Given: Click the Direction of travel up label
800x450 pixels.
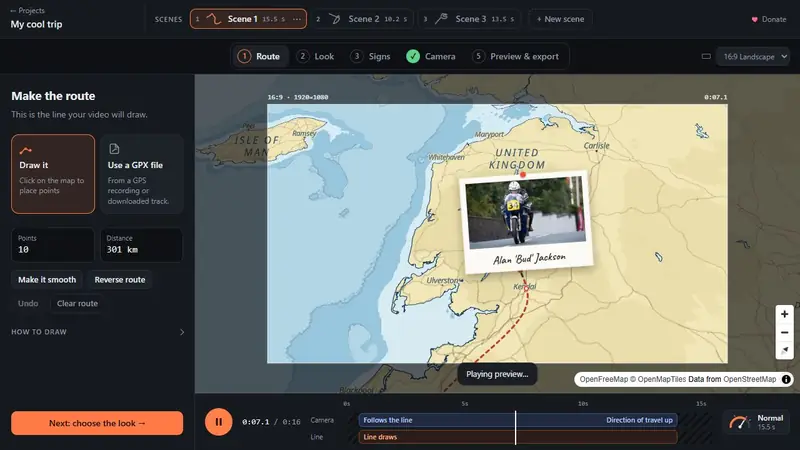Looking at the screenshot, I should pyautogui.click(x=639, y=420).
